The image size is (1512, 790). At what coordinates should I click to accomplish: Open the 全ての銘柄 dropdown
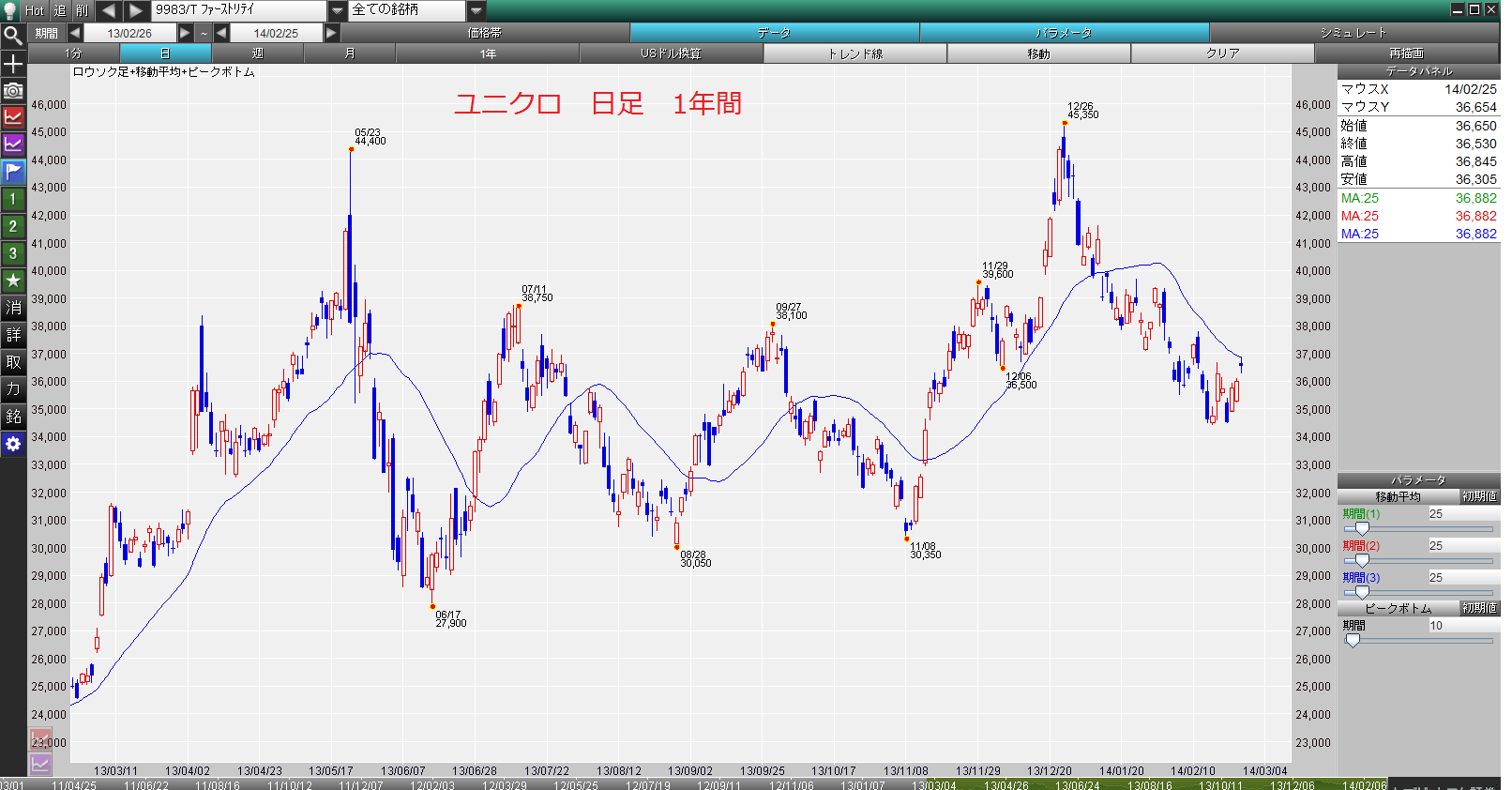pyautogui.click(x=476, y=10)
